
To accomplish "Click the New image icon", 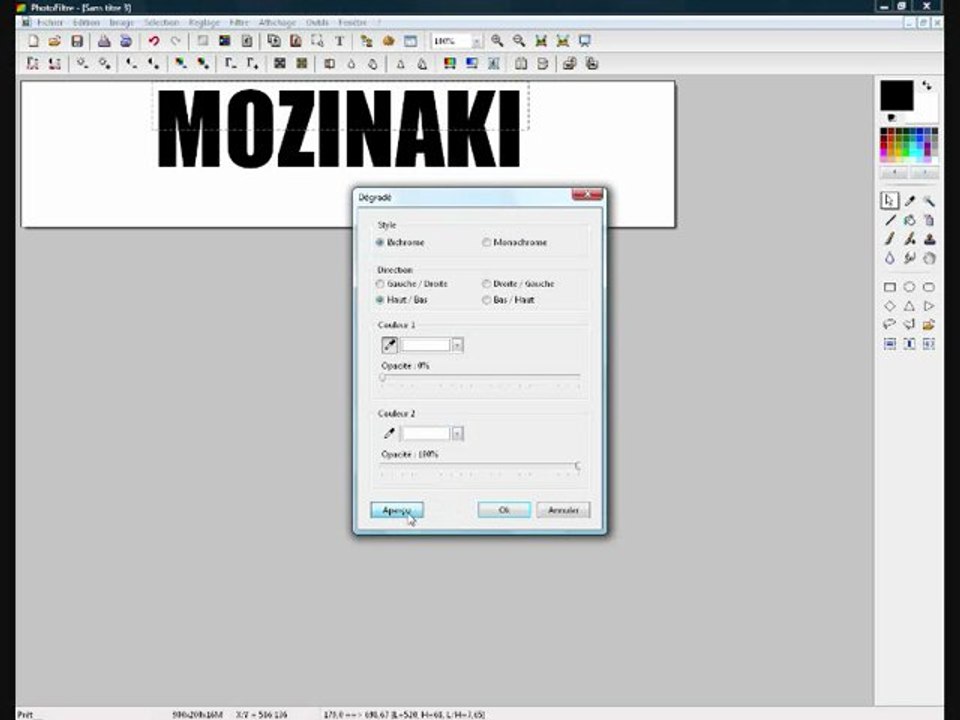I will [34, 41].
